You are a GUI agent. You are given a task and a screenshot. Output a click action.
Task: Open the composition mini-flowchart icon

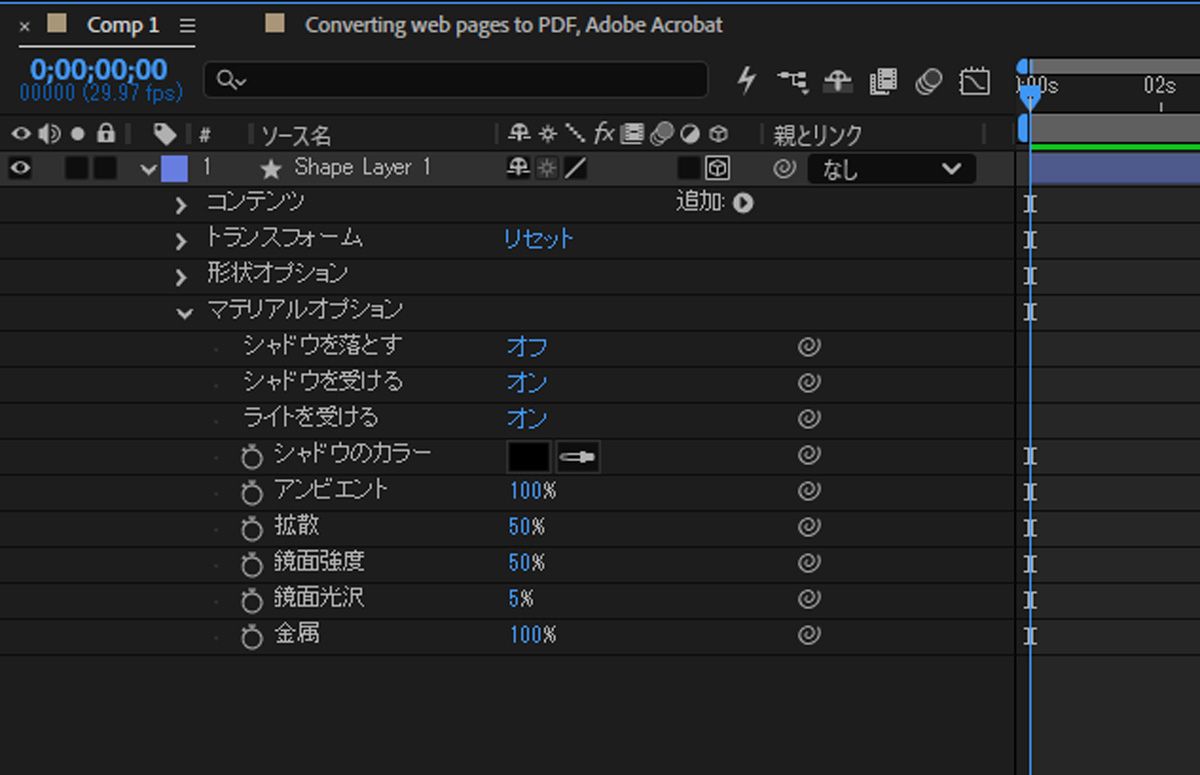tap(791, 81)
